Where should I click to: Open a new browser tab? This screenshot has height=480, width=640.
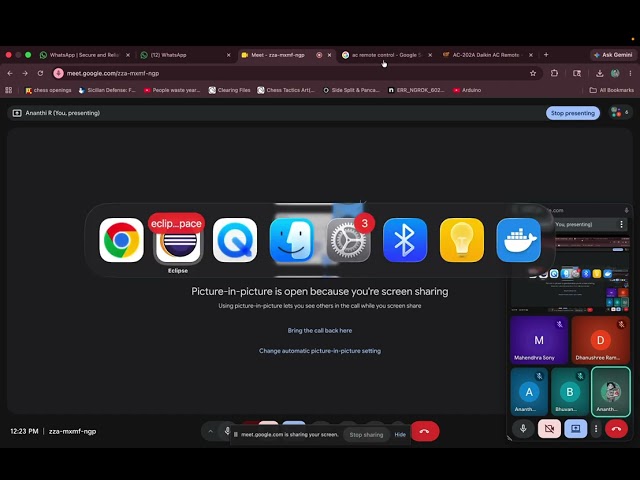coord(546,55)
